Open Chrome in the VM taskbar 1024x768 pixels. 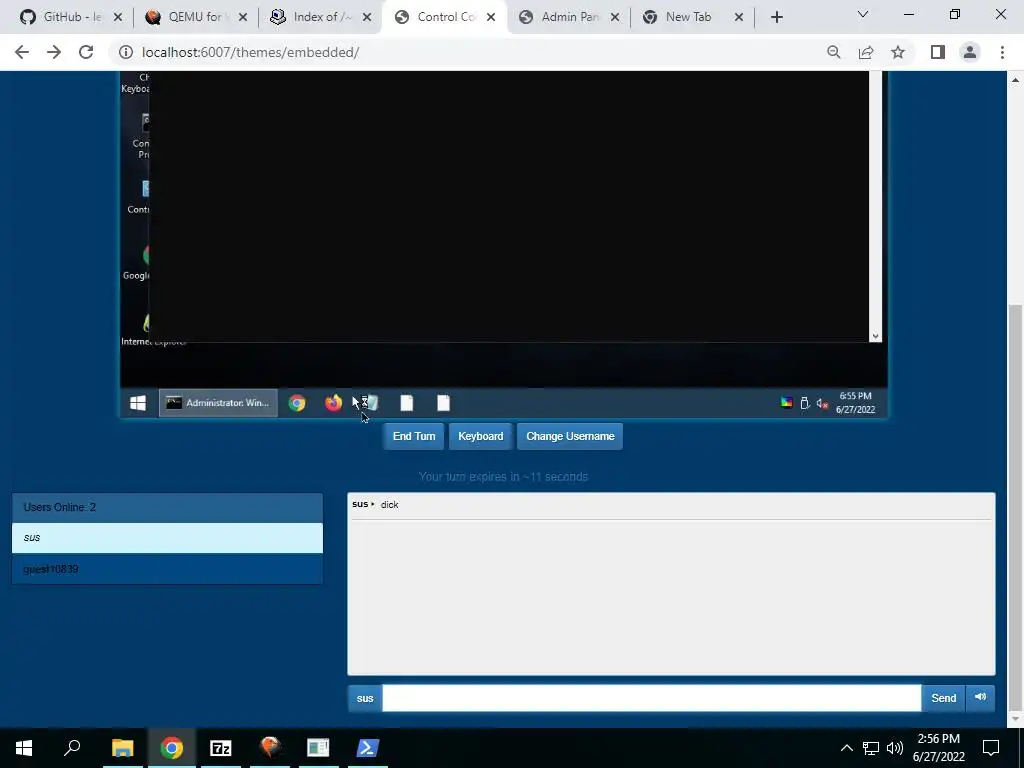297,403
